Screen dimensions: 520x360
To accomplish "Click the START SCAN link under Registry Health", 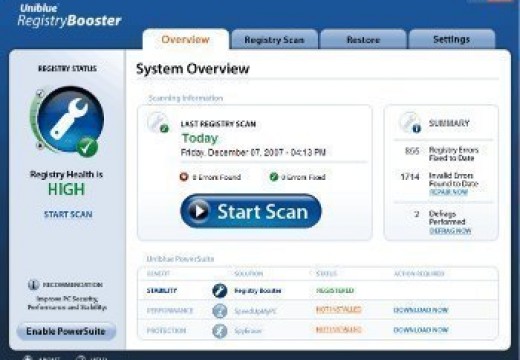I will [68, 214].
